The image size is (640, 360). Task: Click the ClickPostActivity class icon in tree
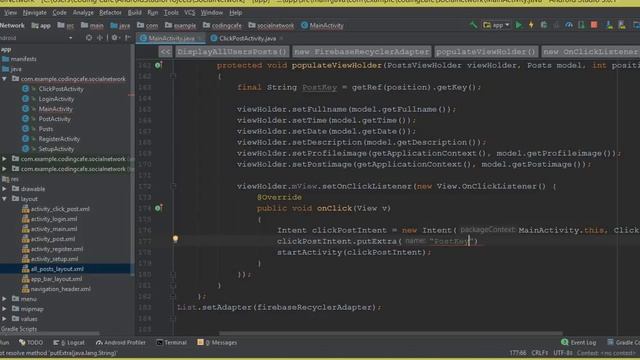tap(25, 89)
